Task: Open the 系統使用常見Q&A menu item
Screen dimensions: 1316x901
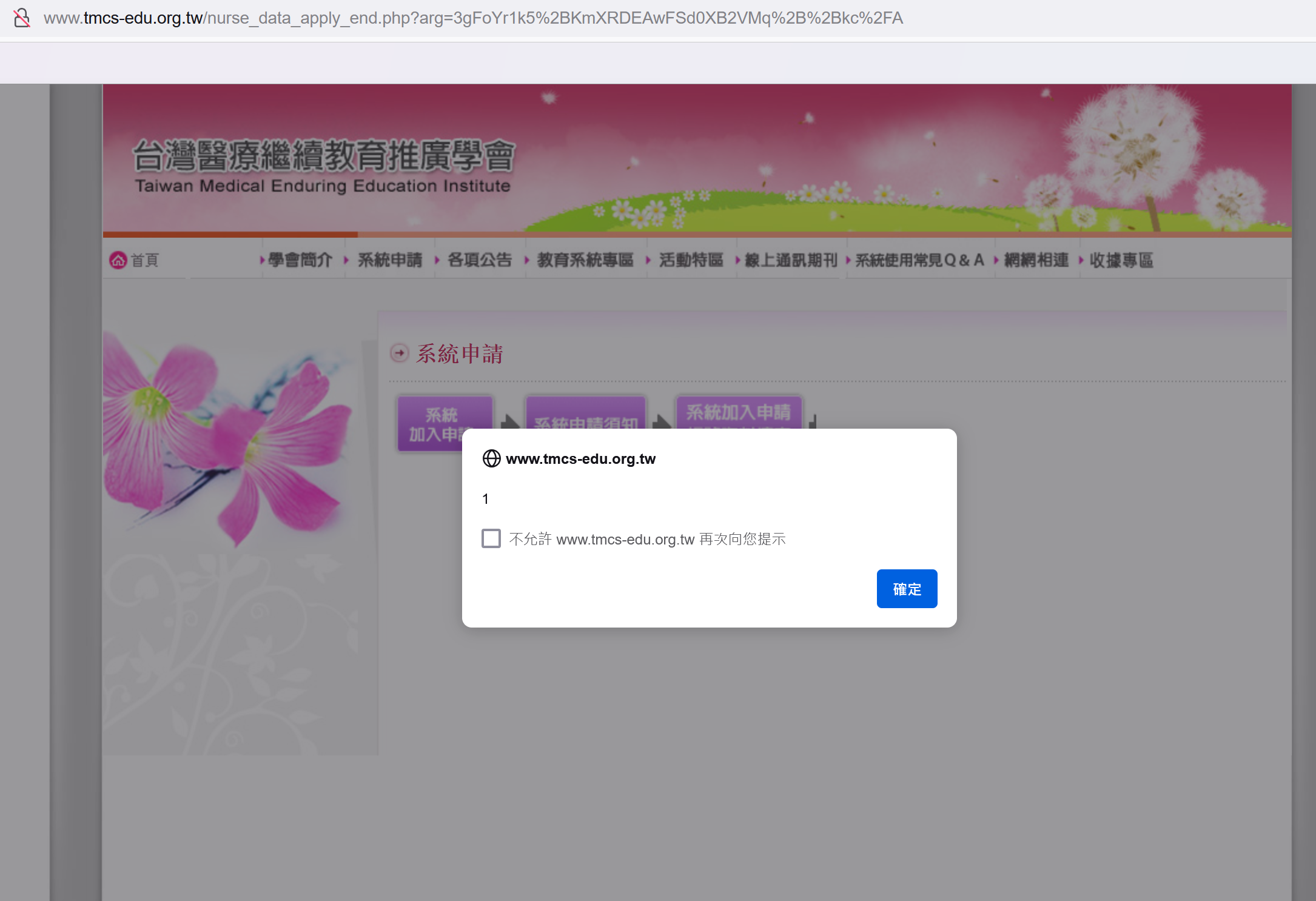Action: [x=919, y=260]
